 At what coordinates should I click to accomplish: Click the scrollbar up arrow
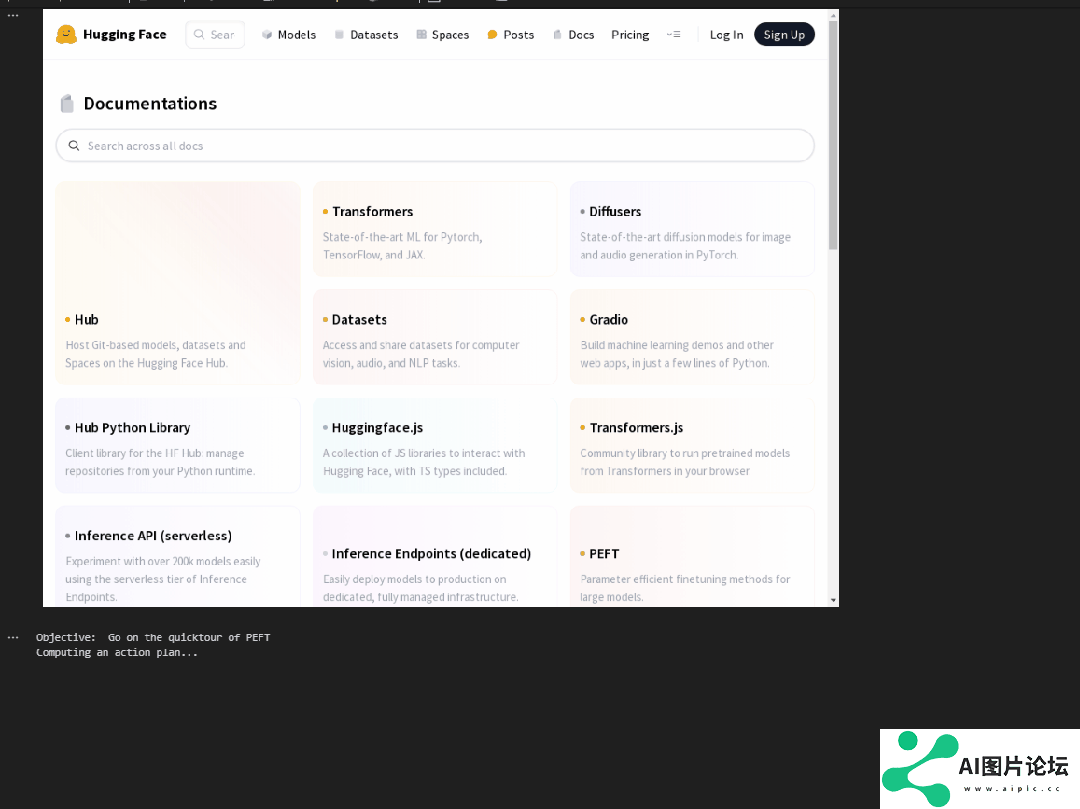click(833, 14)
